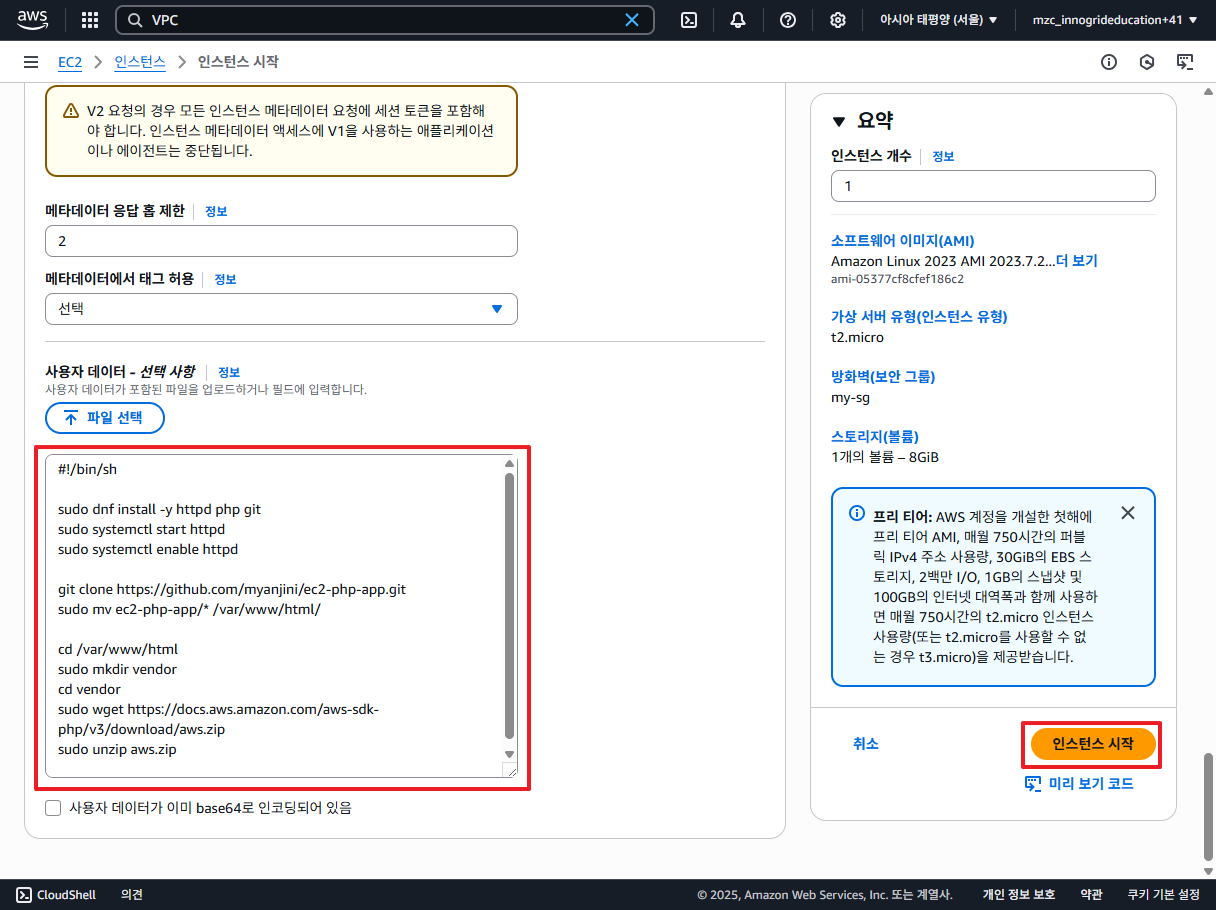Click 개인 정보 보호 in the footer

click(x=1018, y=895)
